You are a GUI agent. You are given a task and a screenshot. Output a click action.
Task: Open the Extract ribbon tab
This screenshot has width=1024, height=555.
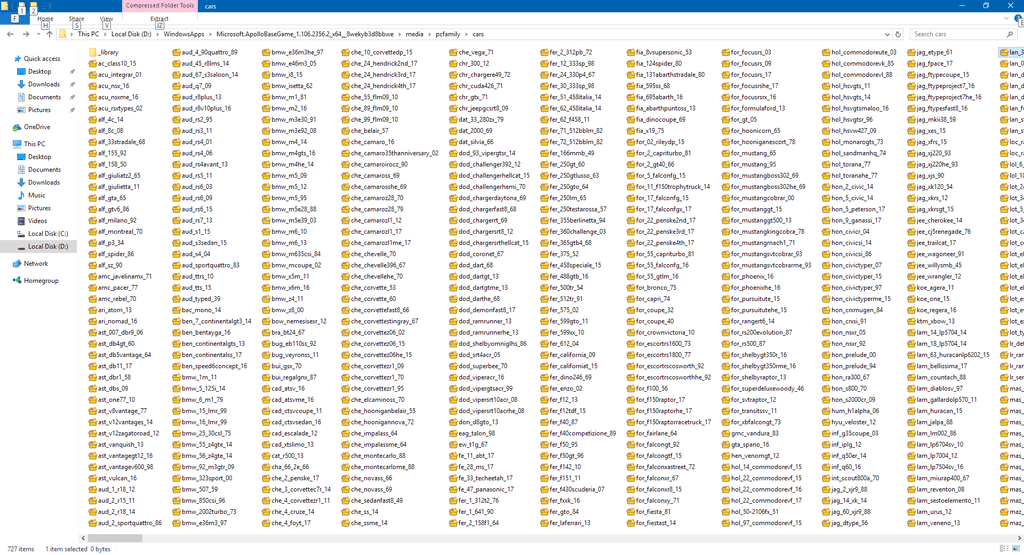coord(159,19)
